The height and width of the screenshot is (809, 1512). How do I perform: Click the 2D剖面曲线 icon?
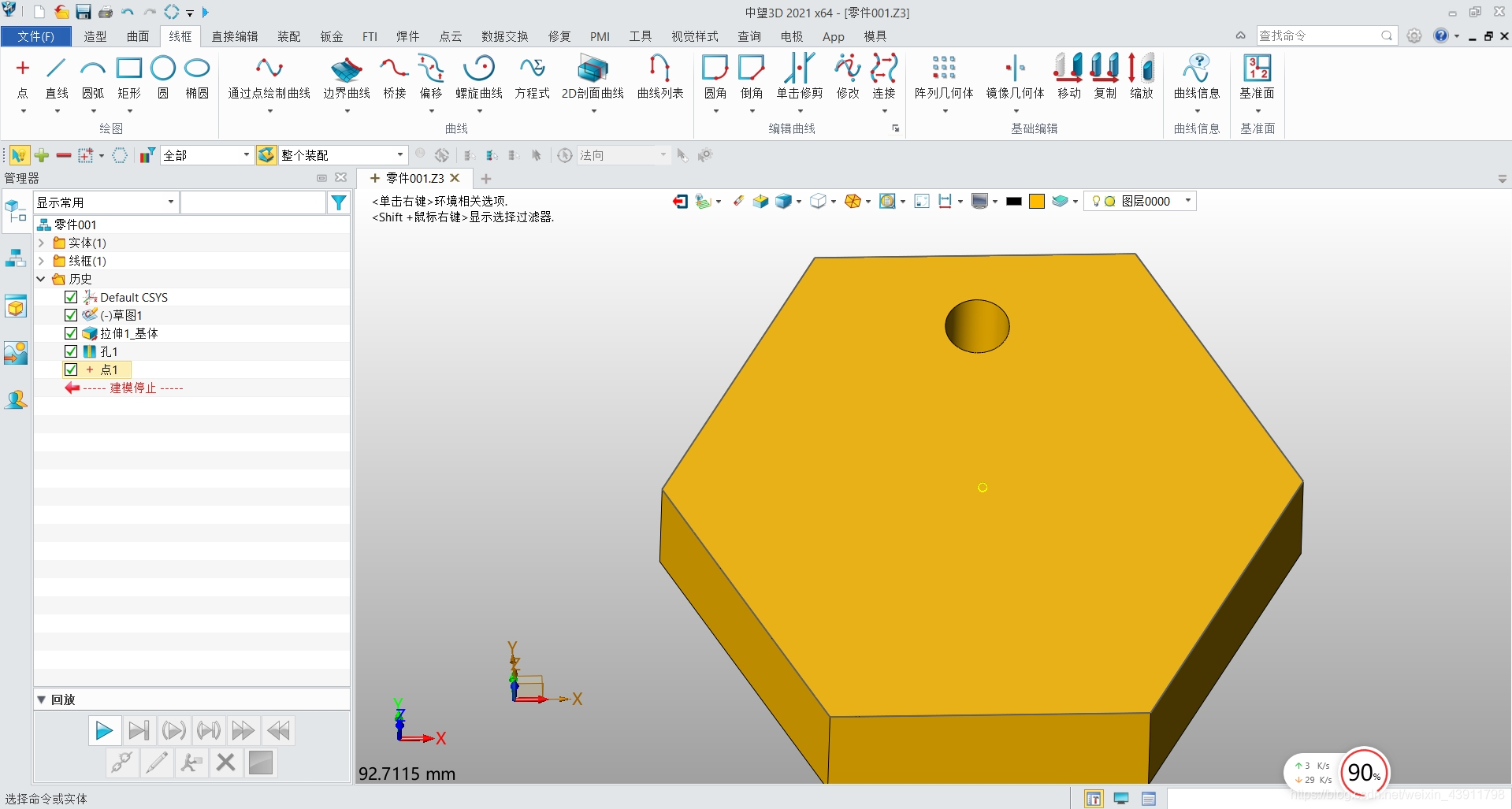coord(593,69)
